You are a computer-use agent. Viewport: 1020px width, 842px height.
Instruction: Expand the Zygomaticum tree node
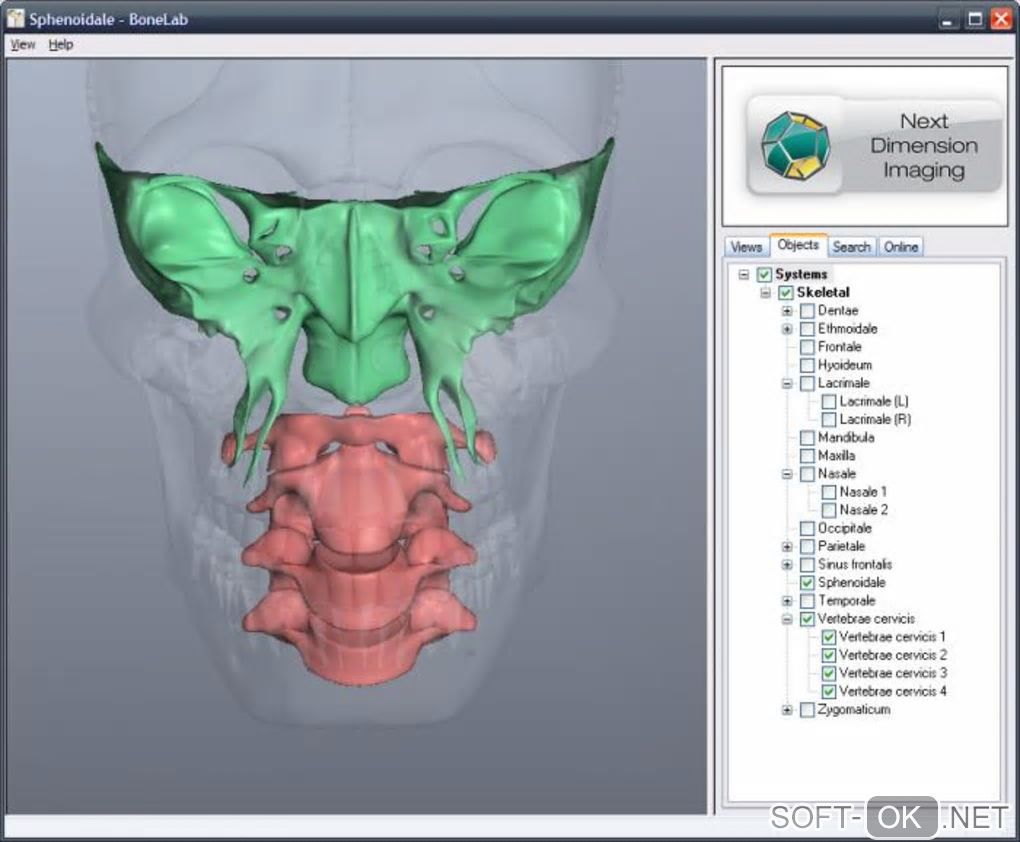click(786, 710)
